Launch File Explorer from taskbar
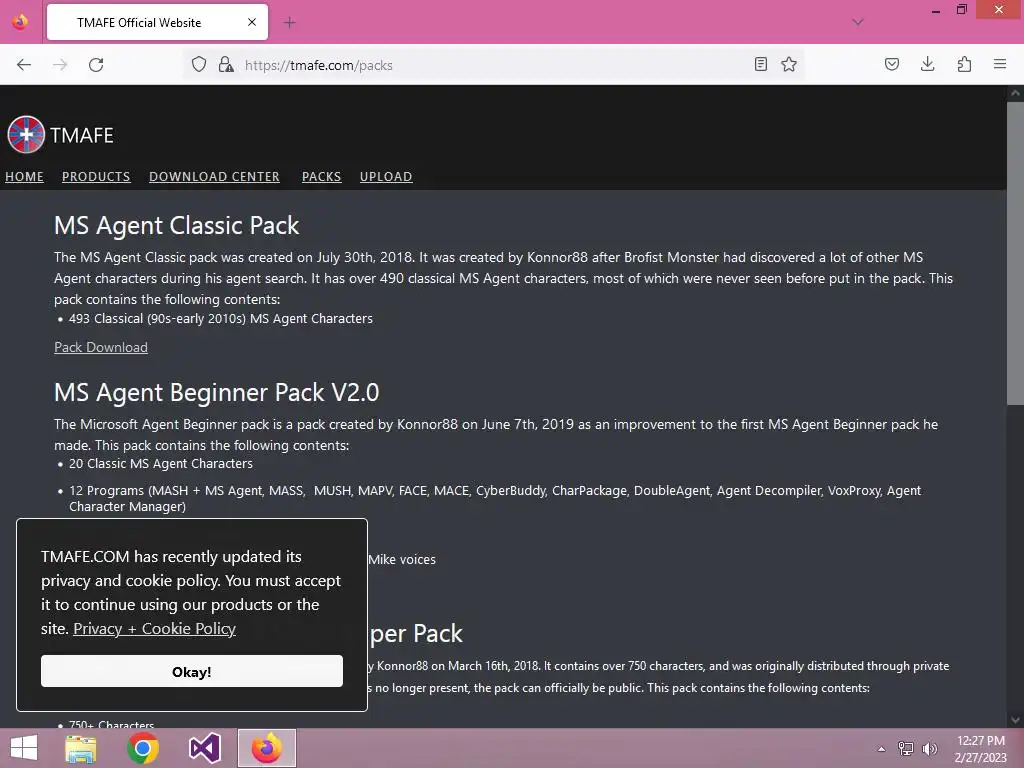This screenshot has width=1024, height=768. coord(81,748)
